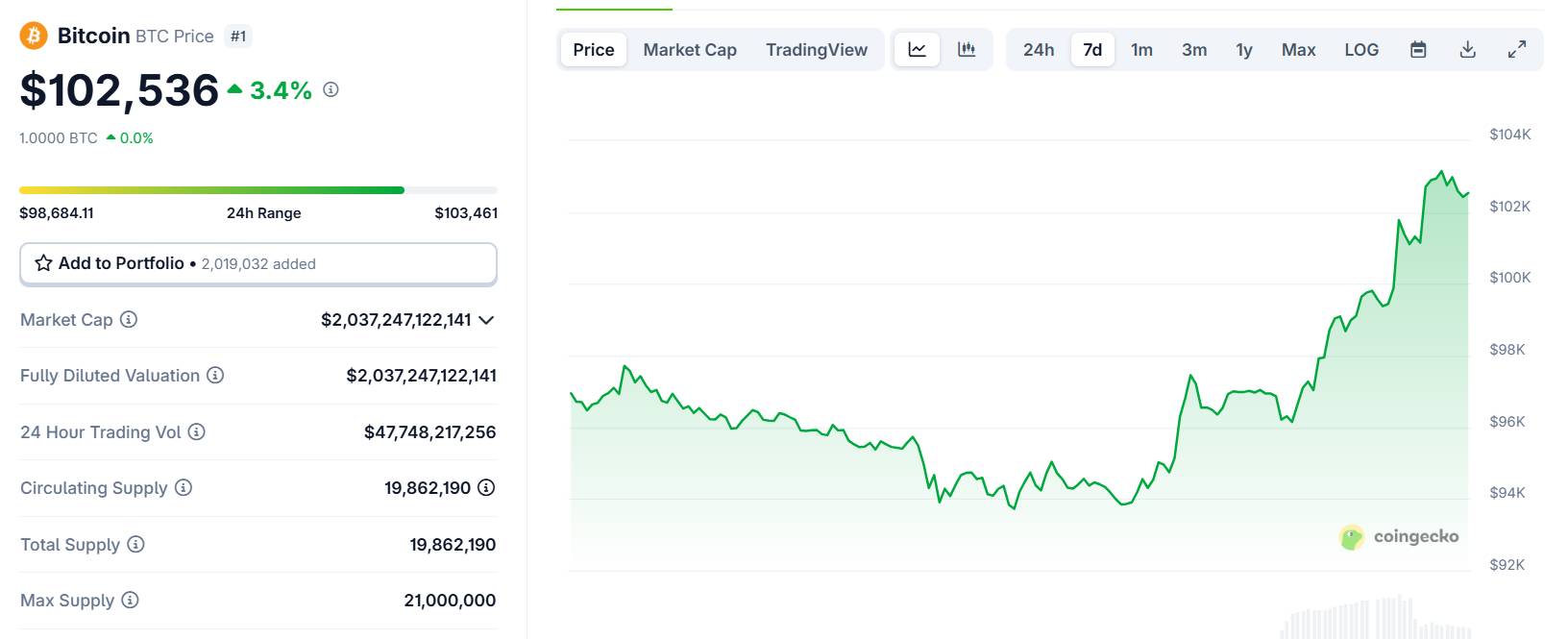The height and width of the screenshot is (639, 1568).
Task: Click the info icon next to 3.4% change
Action: pyautogui.click(x=331, y=89)
